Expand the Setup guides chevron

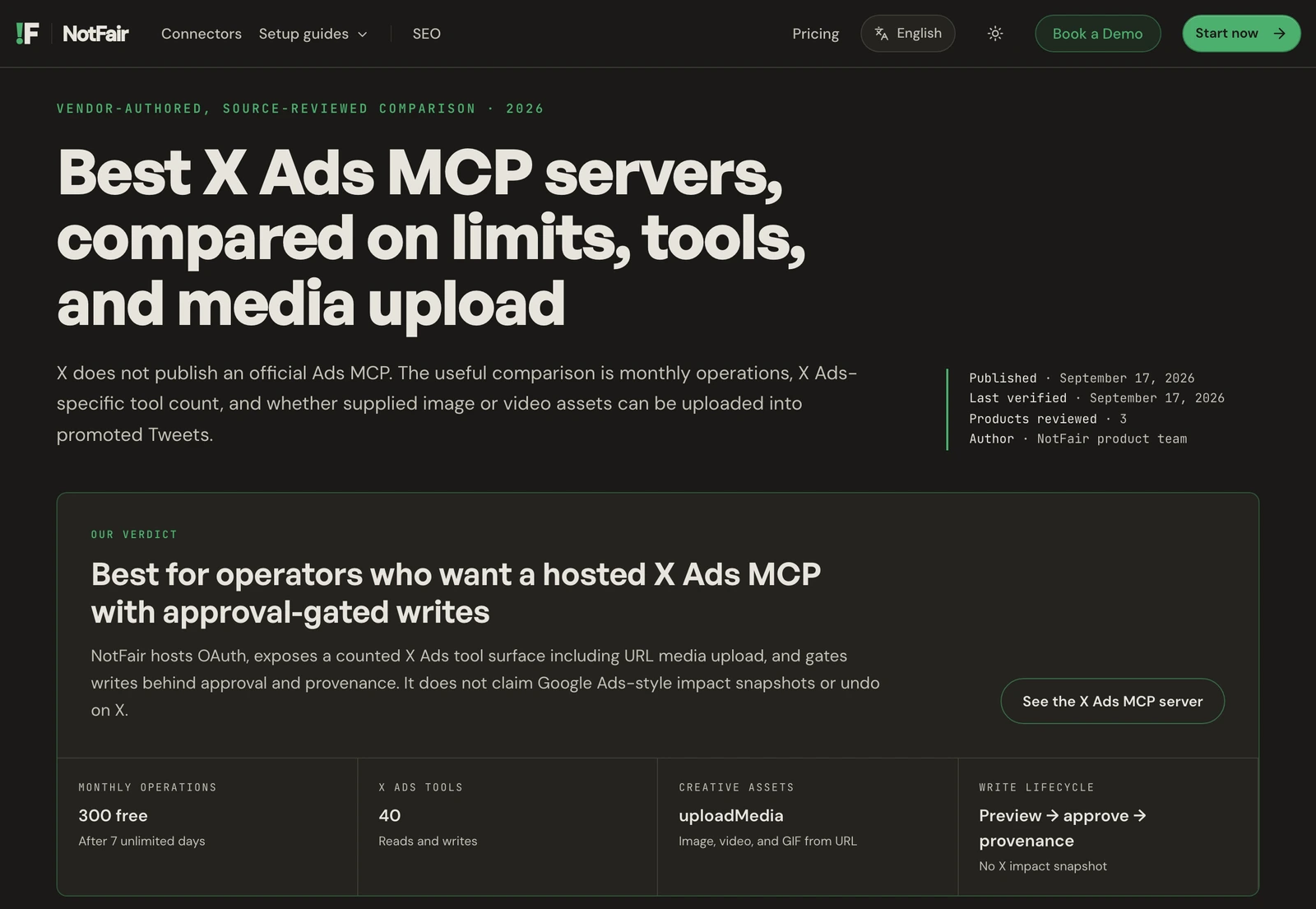[363, 35]
